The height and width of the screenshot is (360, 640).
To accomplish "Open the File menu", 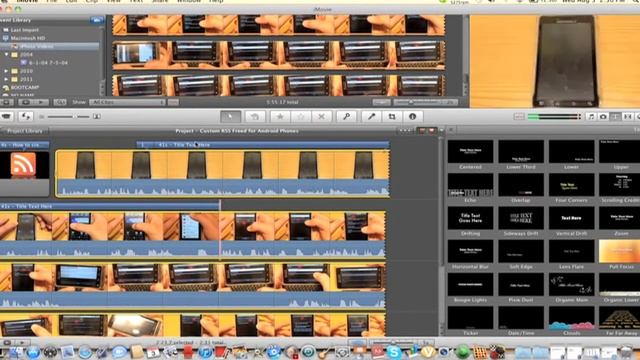I will click(x=51, y=1).
